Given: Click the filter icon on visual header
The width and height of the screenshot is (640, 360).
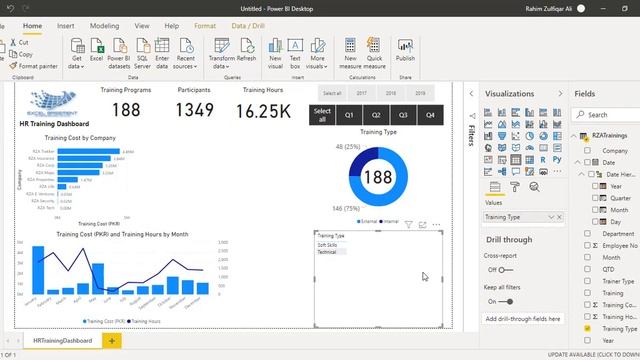Looking at the screenshot, I should pyautogui.click(x=409, y=224).
